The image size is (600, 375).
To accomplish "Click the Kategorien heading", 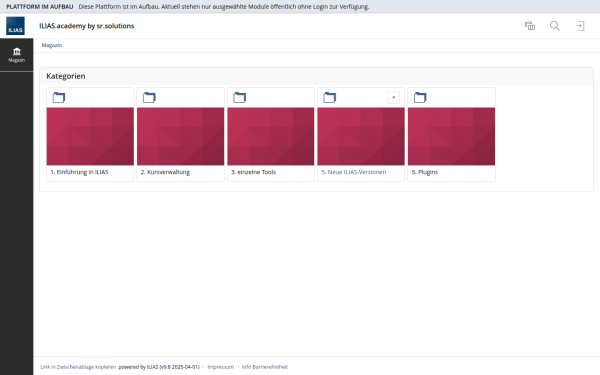I will tap(66, 76).
